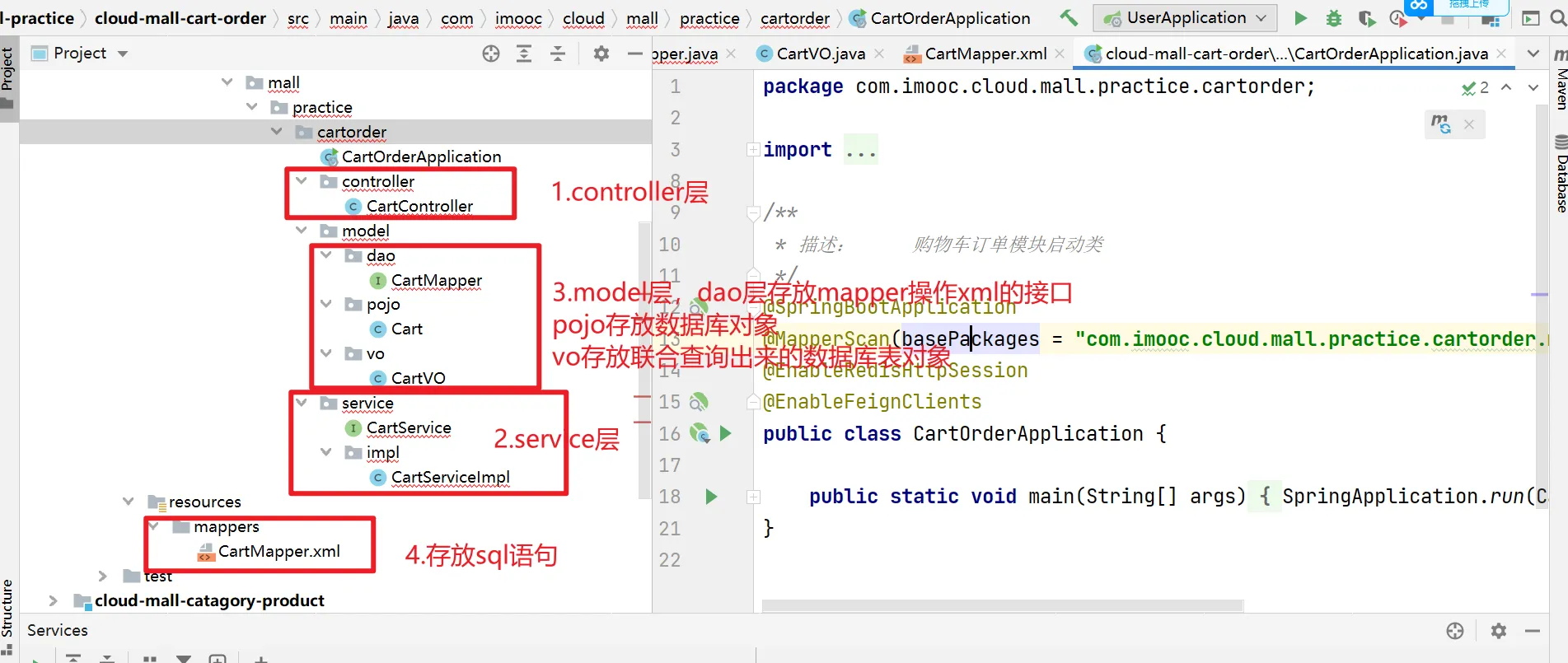
Task: Click the crosshair icon in Services header
Action: [x=1455, y=631]
